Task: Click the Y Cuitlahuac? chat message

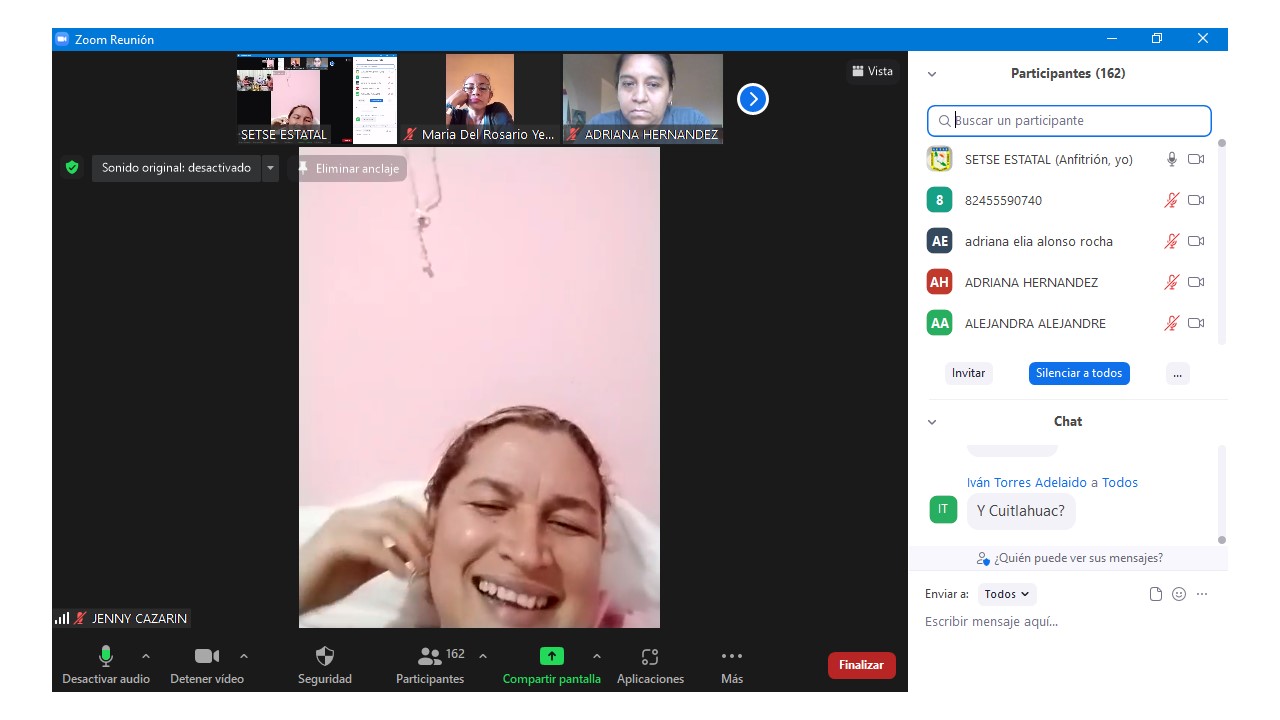Action: coord(1021,511)
